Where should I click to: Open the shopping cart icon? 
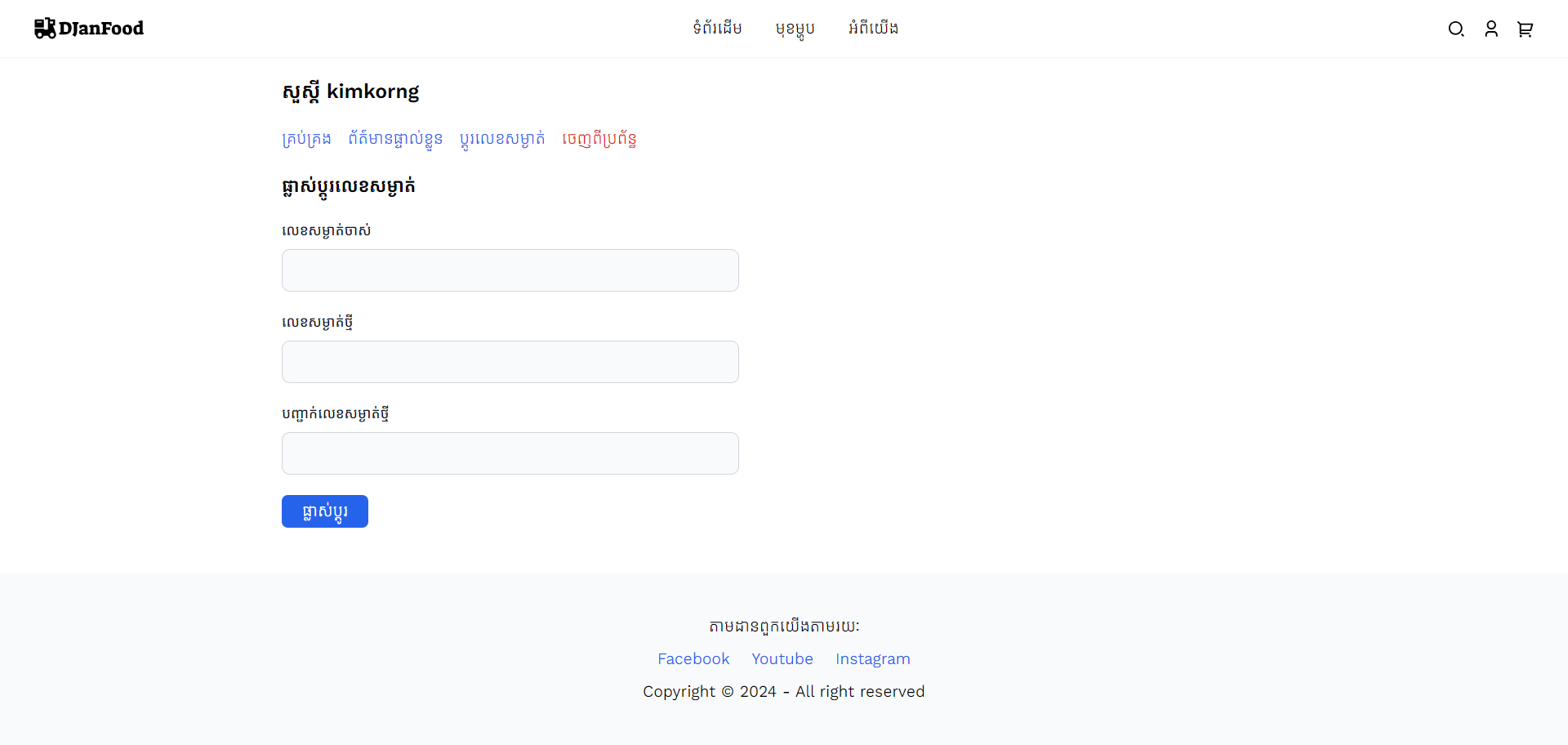click(1525, 29)
